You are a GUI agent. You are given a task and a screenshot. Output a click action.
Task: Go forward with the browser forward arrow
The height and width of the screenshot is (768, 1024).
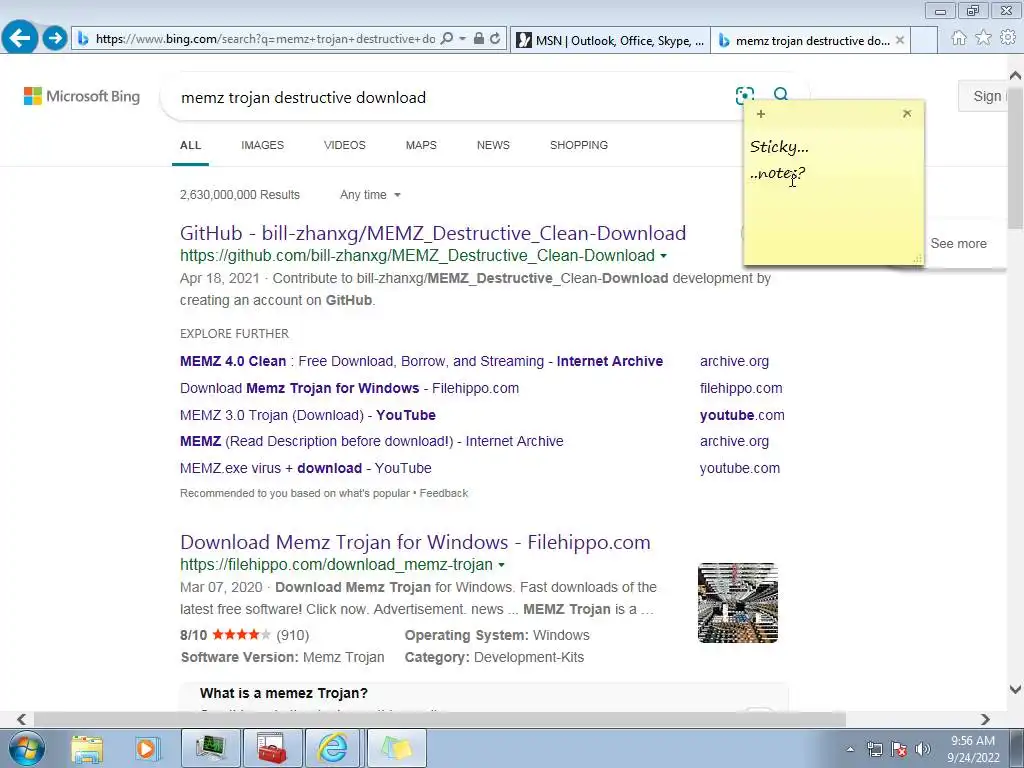point(55,39)
